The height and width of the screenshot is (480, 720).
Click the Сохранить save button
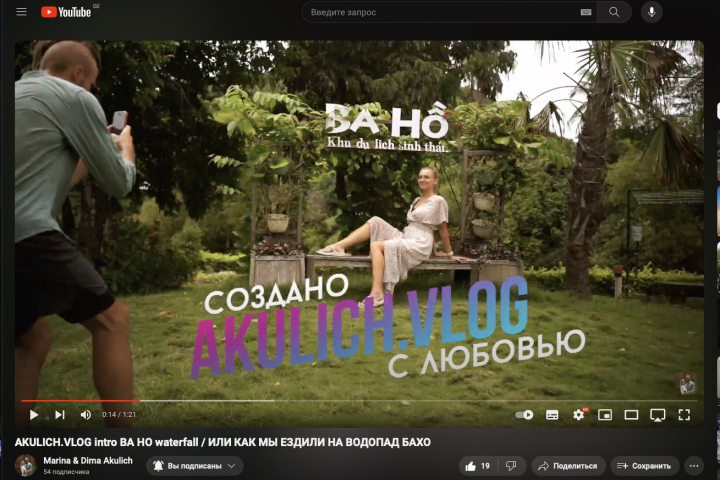click(644, 466)
